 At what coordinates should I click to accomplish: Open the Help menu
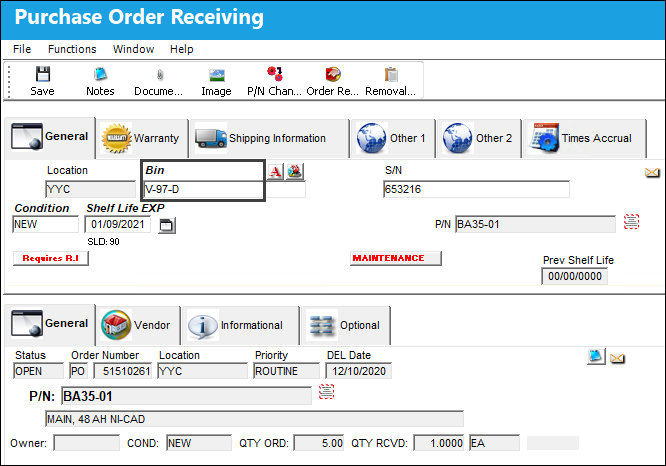(182, 49)
